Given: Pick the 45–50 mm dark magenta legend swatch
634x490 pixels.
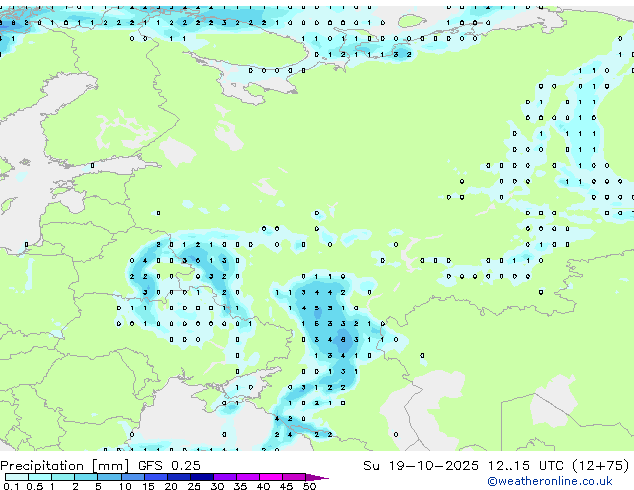Looking at the screenshot, I should (x=294, y=477).
